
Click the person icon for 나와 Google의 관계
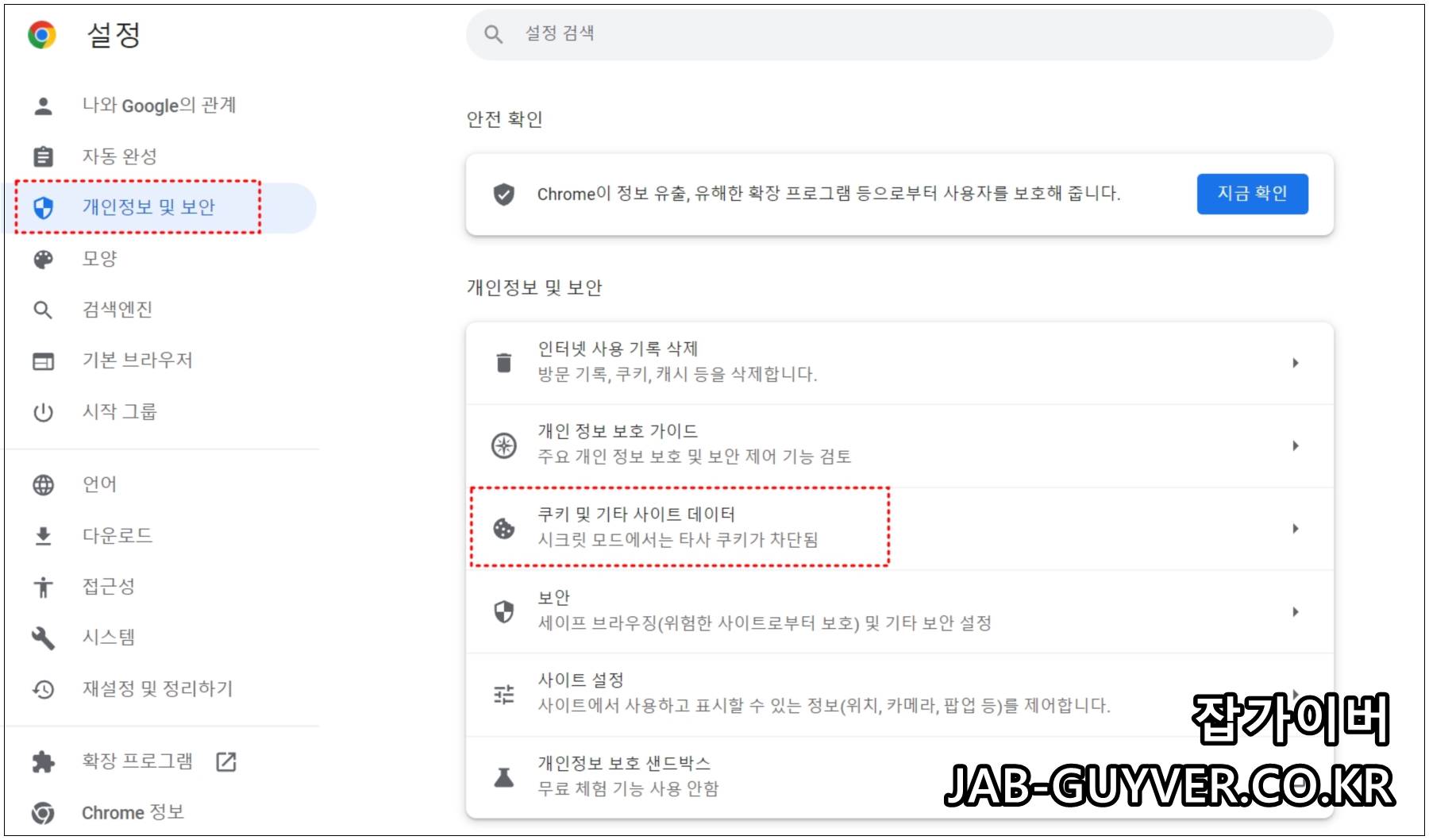44,106
